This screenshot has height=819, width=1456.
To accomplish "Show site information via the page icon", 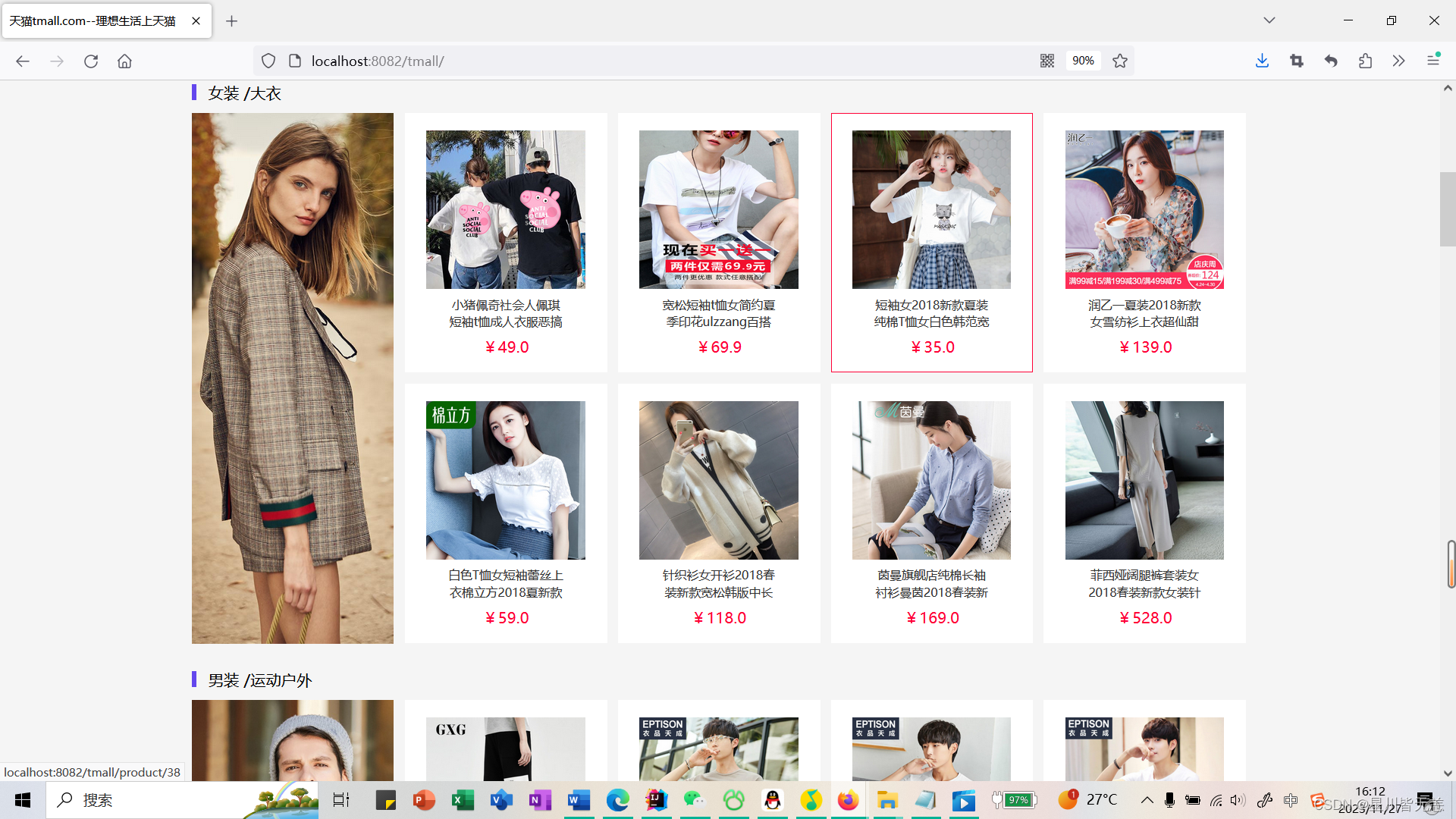I will click(x=296, y=61).
